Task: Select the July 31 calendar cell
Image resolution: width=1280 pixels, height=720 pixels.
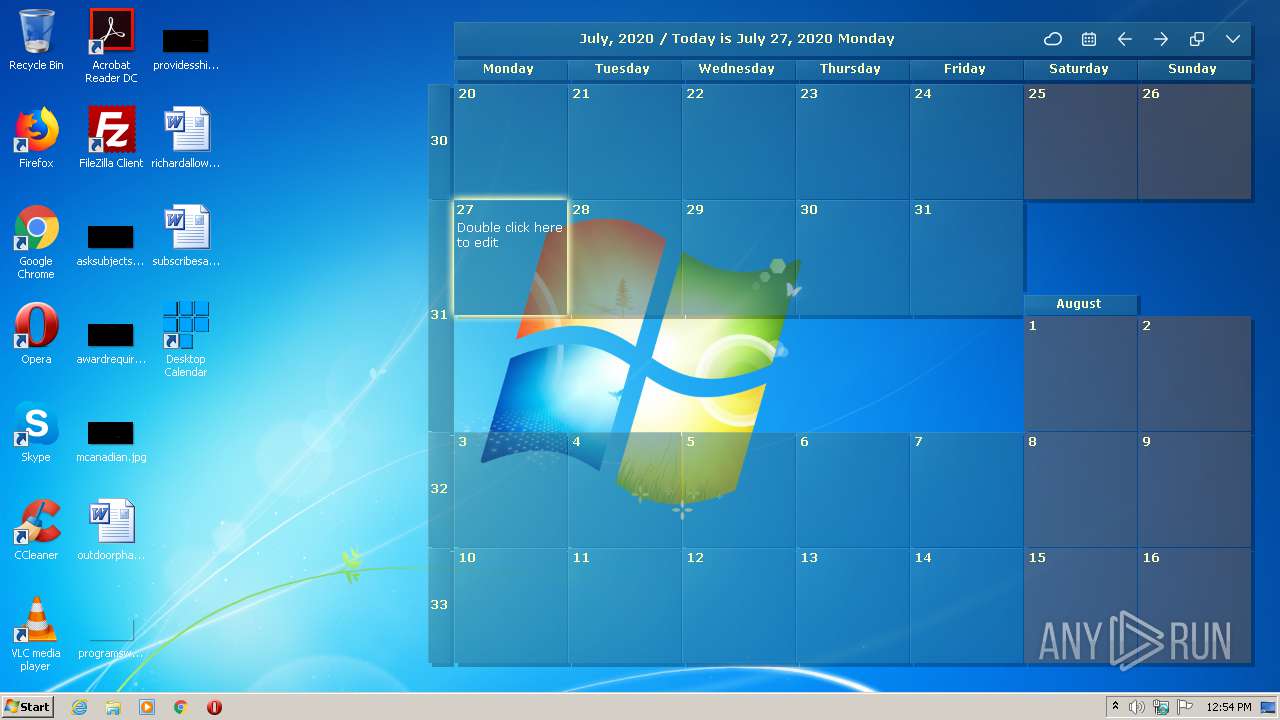Action: (x=966, y=258)
